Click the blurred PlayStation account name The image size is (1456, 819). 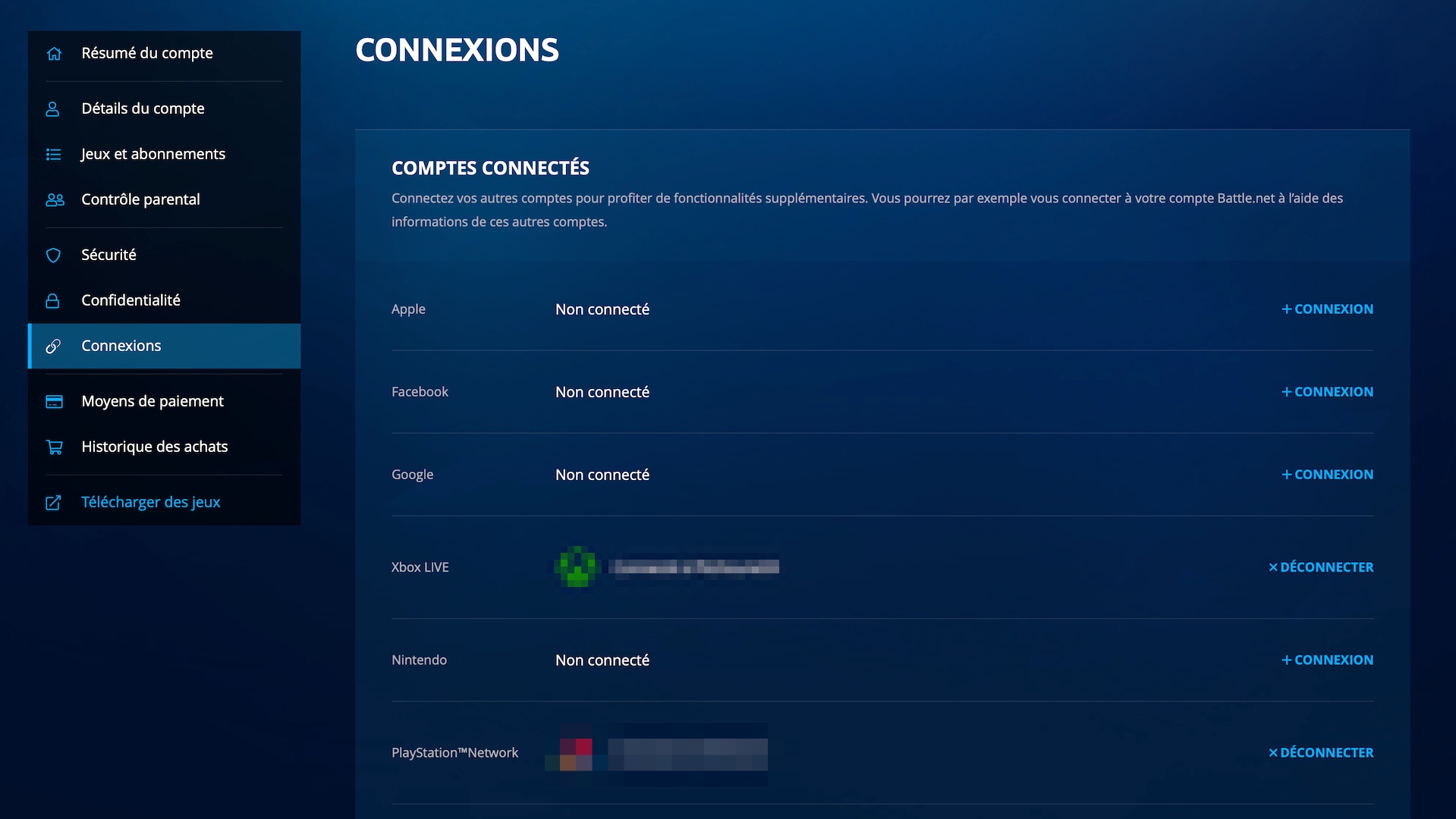pos(687,753)
